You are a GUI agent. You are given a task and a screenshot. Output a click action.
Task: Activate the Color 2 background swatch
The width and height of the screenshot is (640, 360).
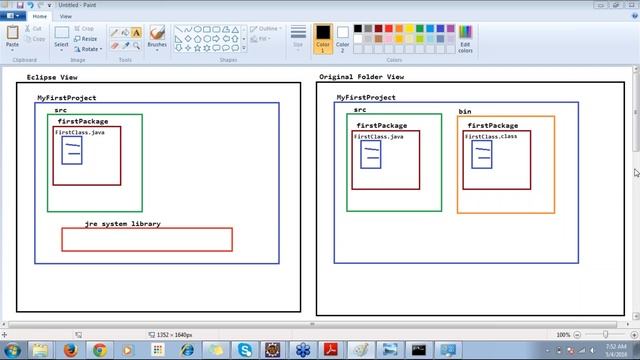tap(342, 39)
